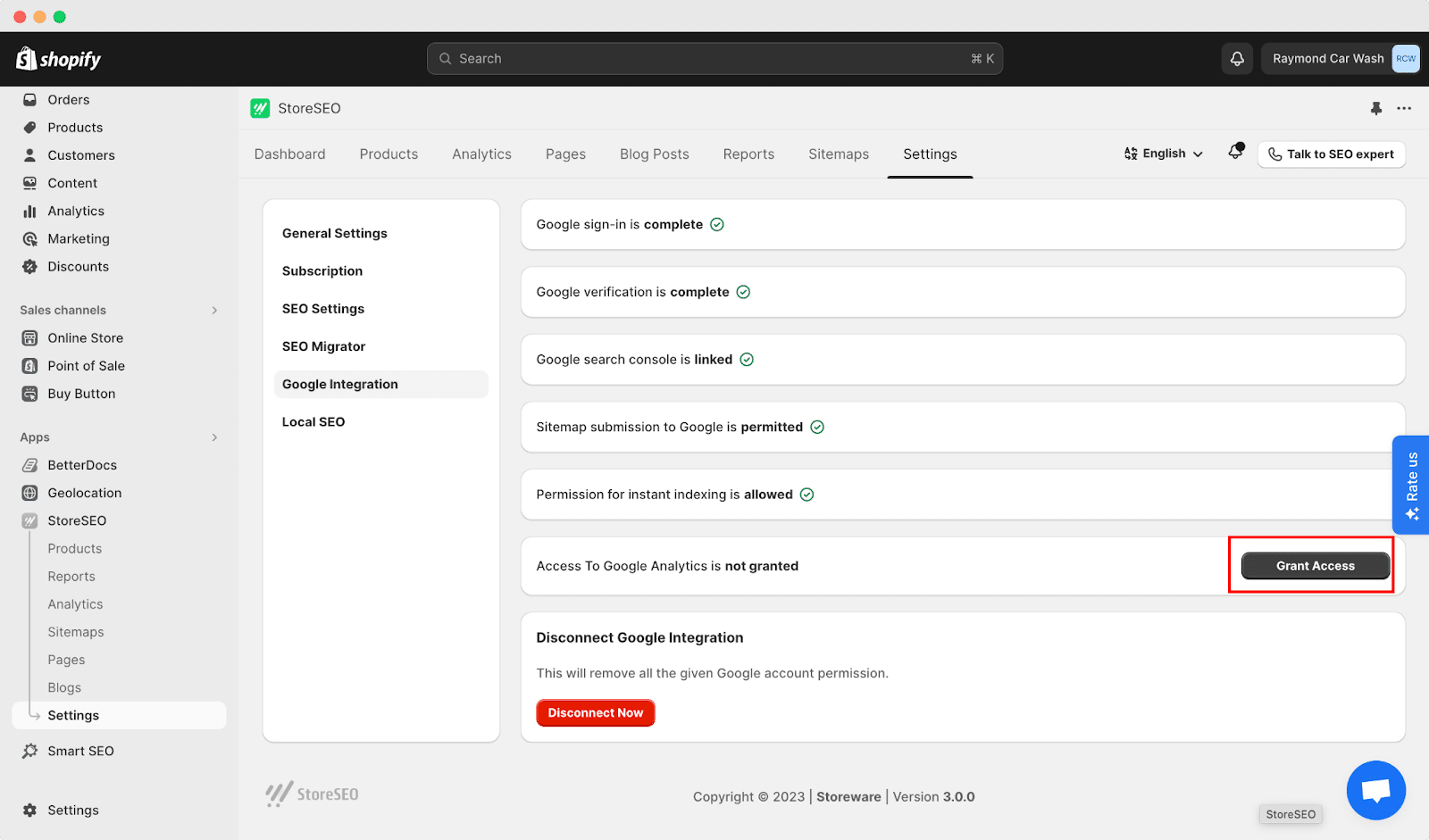Open the Smart SEO app
Viewport: 1429px width, 840px height.
tap(80, 751)
